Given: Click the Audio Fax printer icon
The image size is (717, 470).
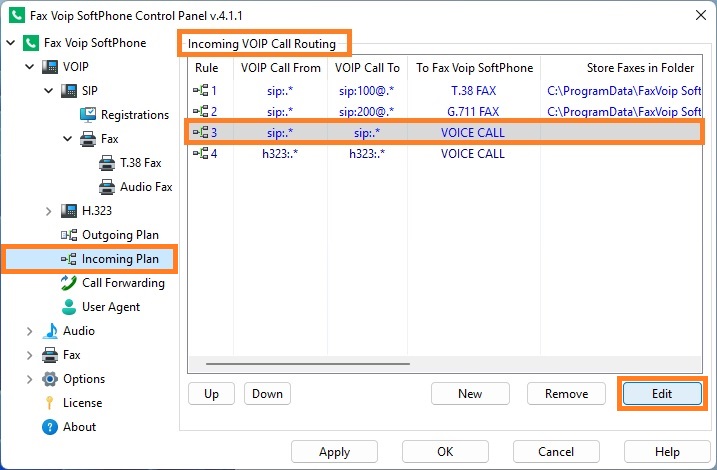Looking at the screenshot, I should point(107,187).
